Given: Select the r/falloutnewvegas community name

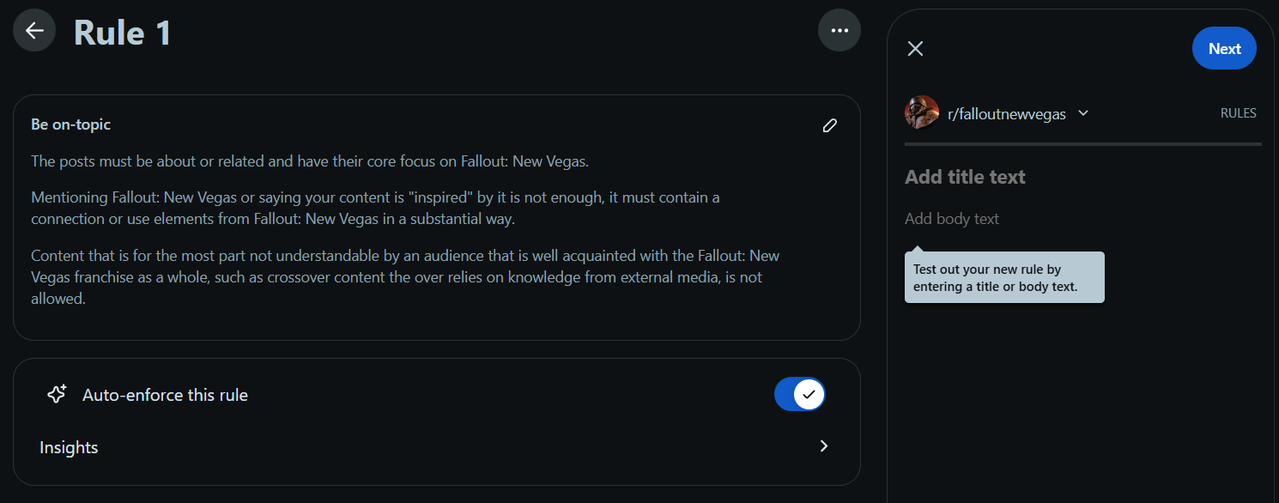Looking at the screenshot, I should point(1006,114).
